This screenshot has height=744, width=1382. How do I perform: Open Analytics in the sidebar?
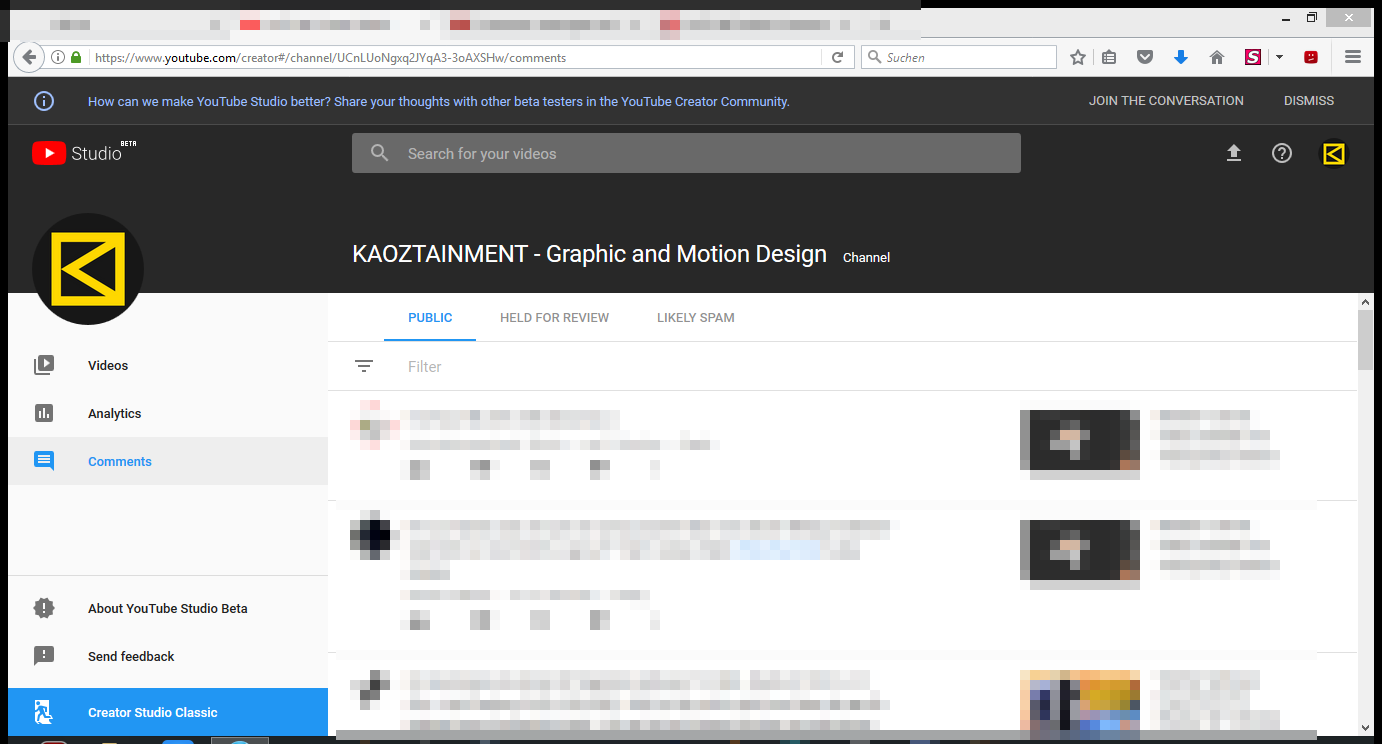[x=114, y=414]
